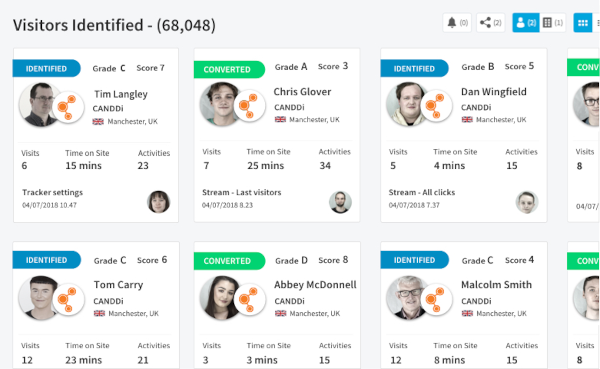Click the '04/07/2018 7.37' timestamp
The image size is (600, 369).
pos(414,205)
